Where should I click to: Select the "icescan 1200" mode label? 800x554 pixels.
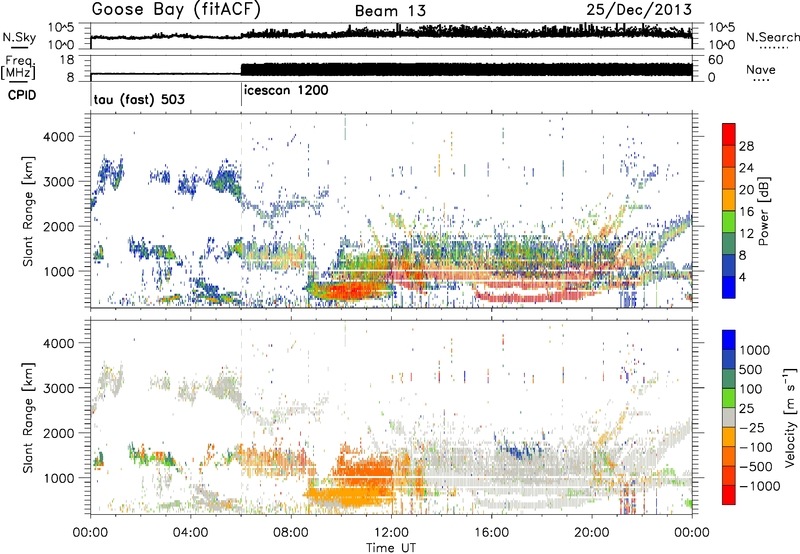(x=286, y=91)
